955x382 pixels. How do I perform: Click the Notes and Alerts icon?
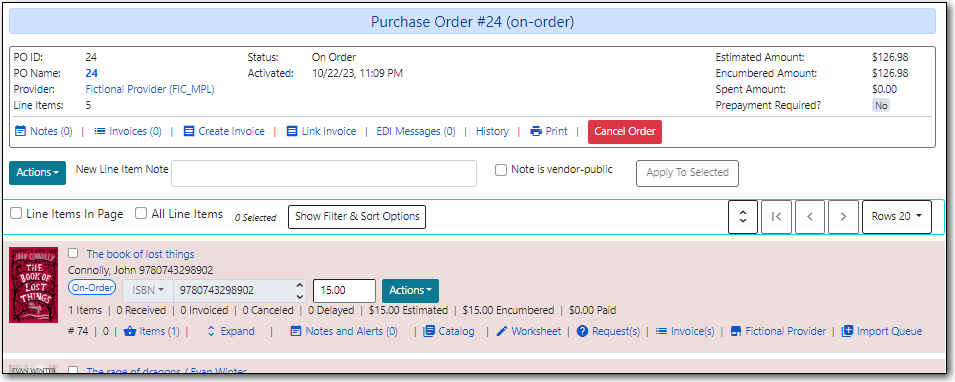click(296, 331)
